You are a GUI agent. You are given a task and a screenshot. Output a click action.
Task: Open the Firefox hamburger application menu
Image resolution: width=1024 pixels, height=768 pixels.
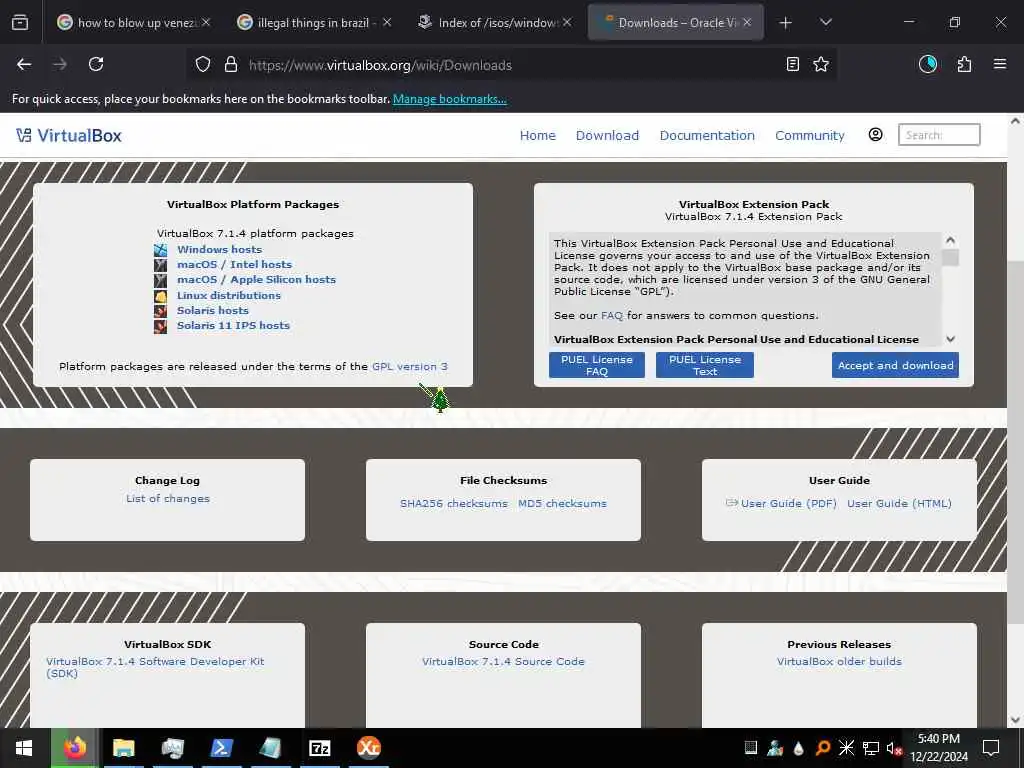pos(999,64)
